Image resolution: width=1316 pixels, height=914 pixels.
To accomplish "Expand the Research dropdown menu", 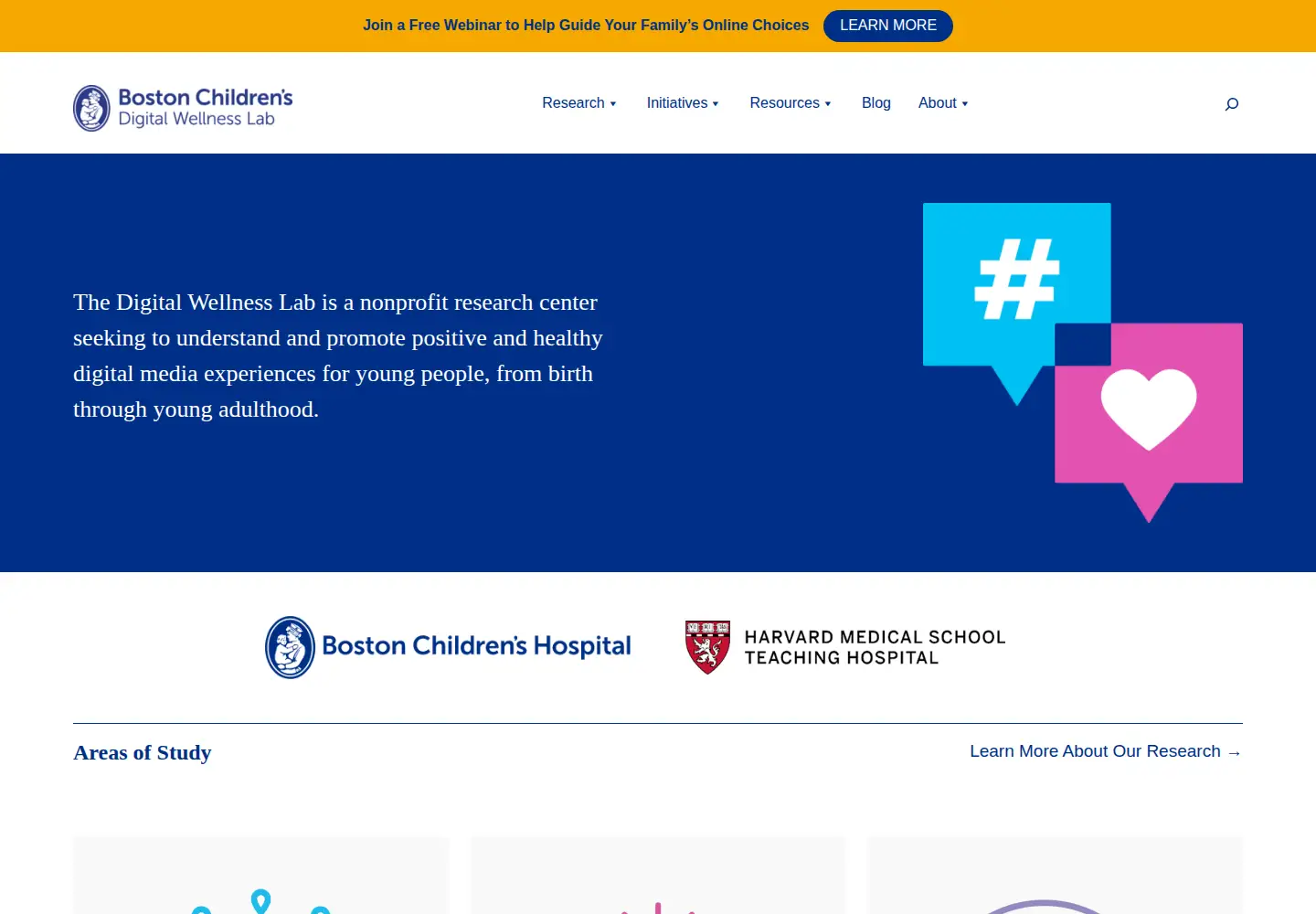I will (579, 103).
